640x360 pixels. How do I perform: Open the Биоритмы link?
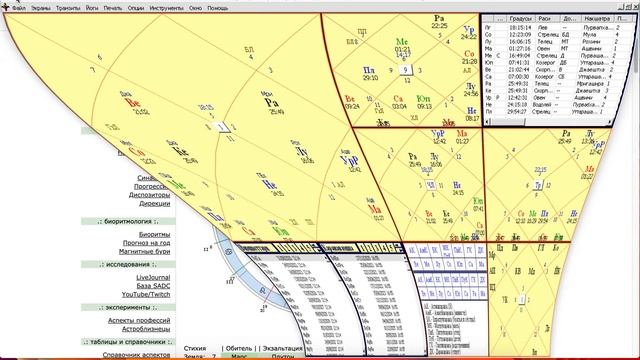(x=154, y=234)
